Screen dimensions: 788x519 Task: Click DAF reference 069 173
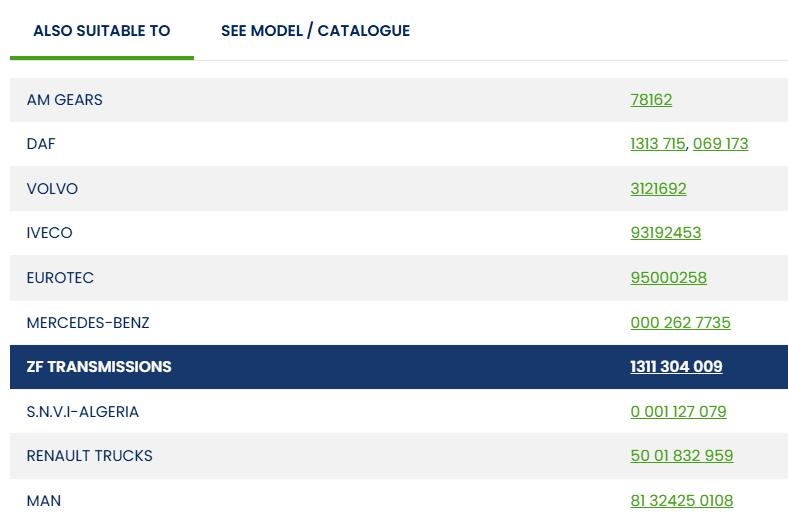720,144
